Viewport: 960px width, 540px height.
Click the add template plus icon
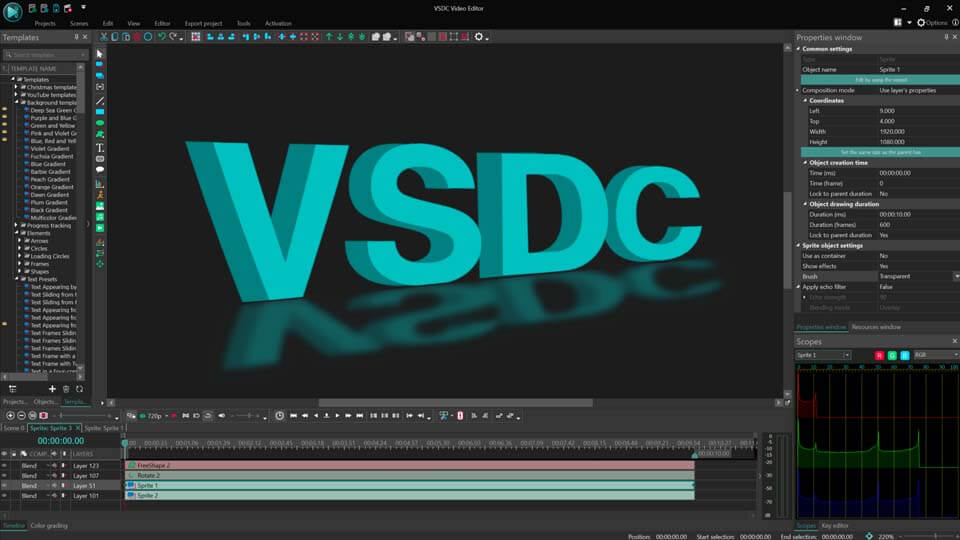click(x=52, y=389)
